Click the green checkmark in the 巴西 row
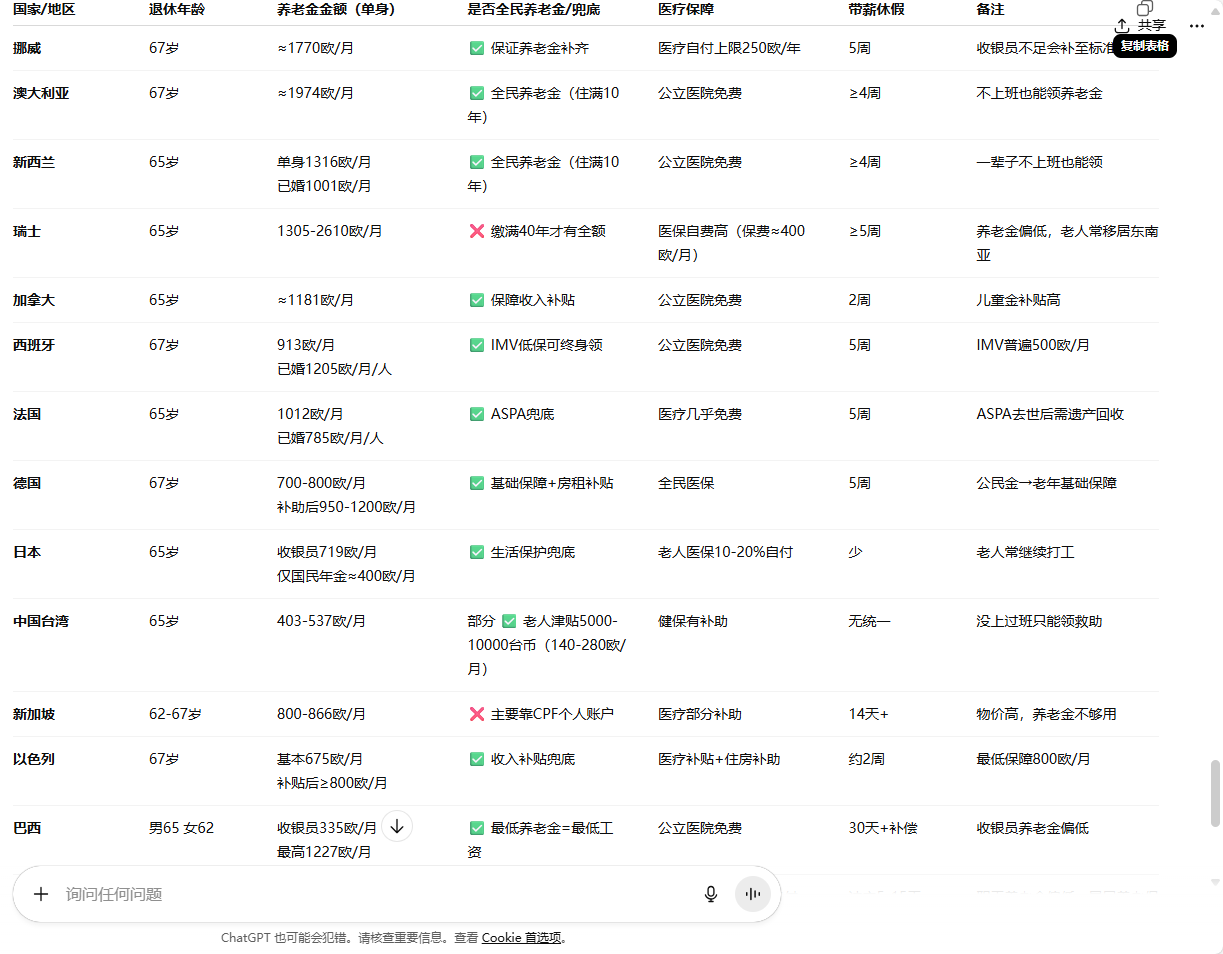 [477, 828]
